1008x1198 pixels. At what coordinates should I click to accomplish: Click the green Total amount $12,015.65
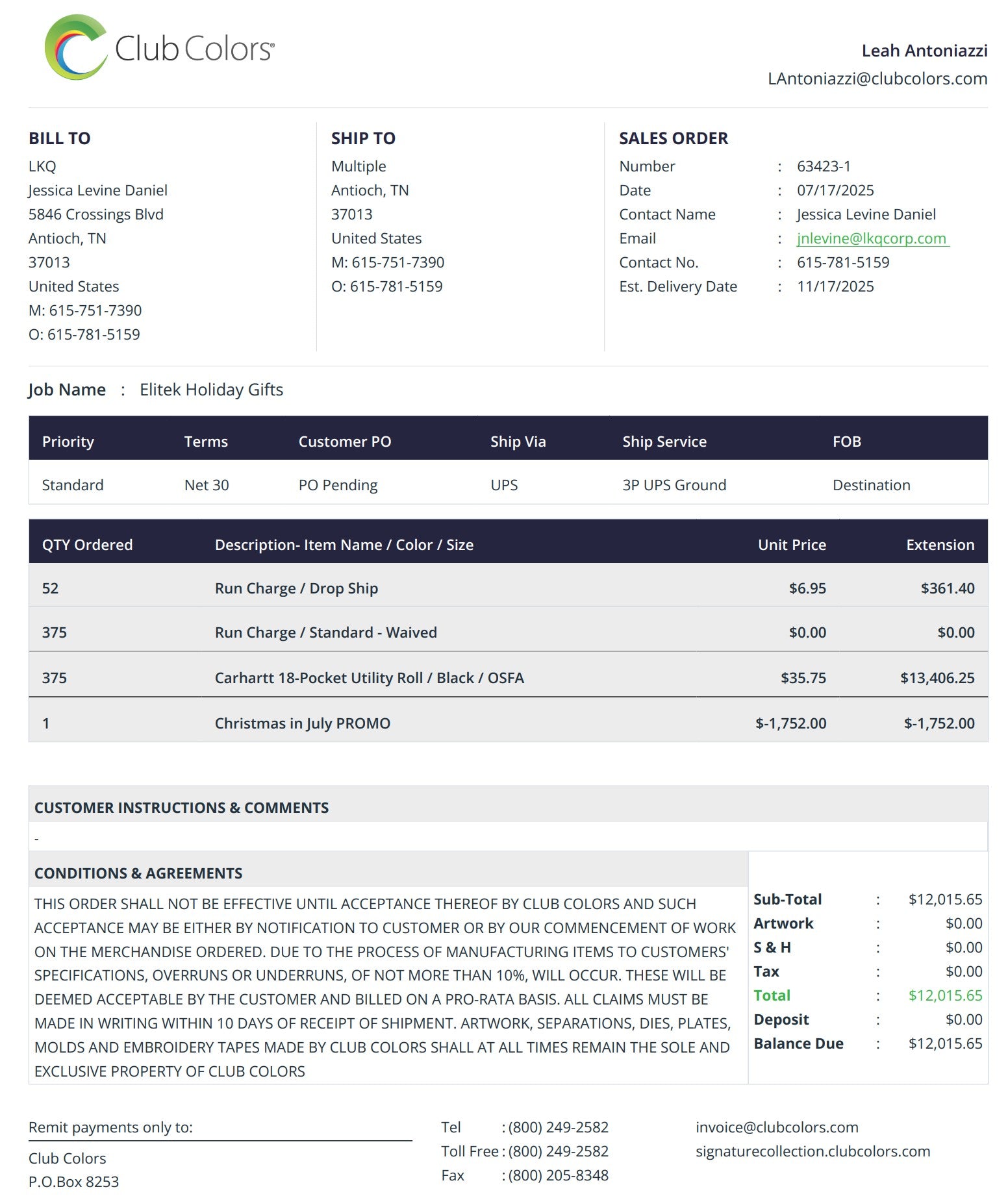(944, 995)
